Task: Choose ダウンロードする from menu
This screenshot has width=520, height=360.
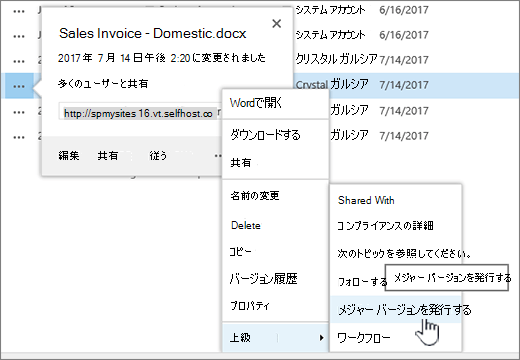Action: pyautogui.click(x=265, y=135)
